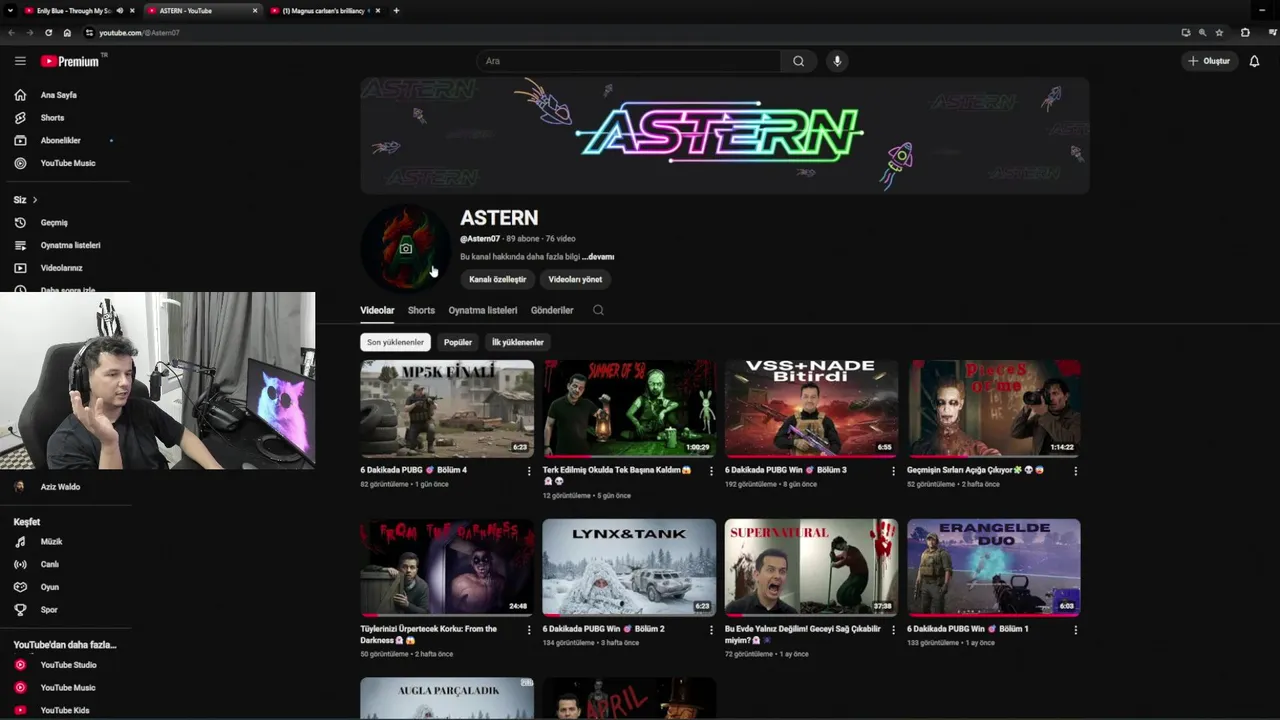
Task: Click the browser address bar URL
Action: [x=139, y=33]
